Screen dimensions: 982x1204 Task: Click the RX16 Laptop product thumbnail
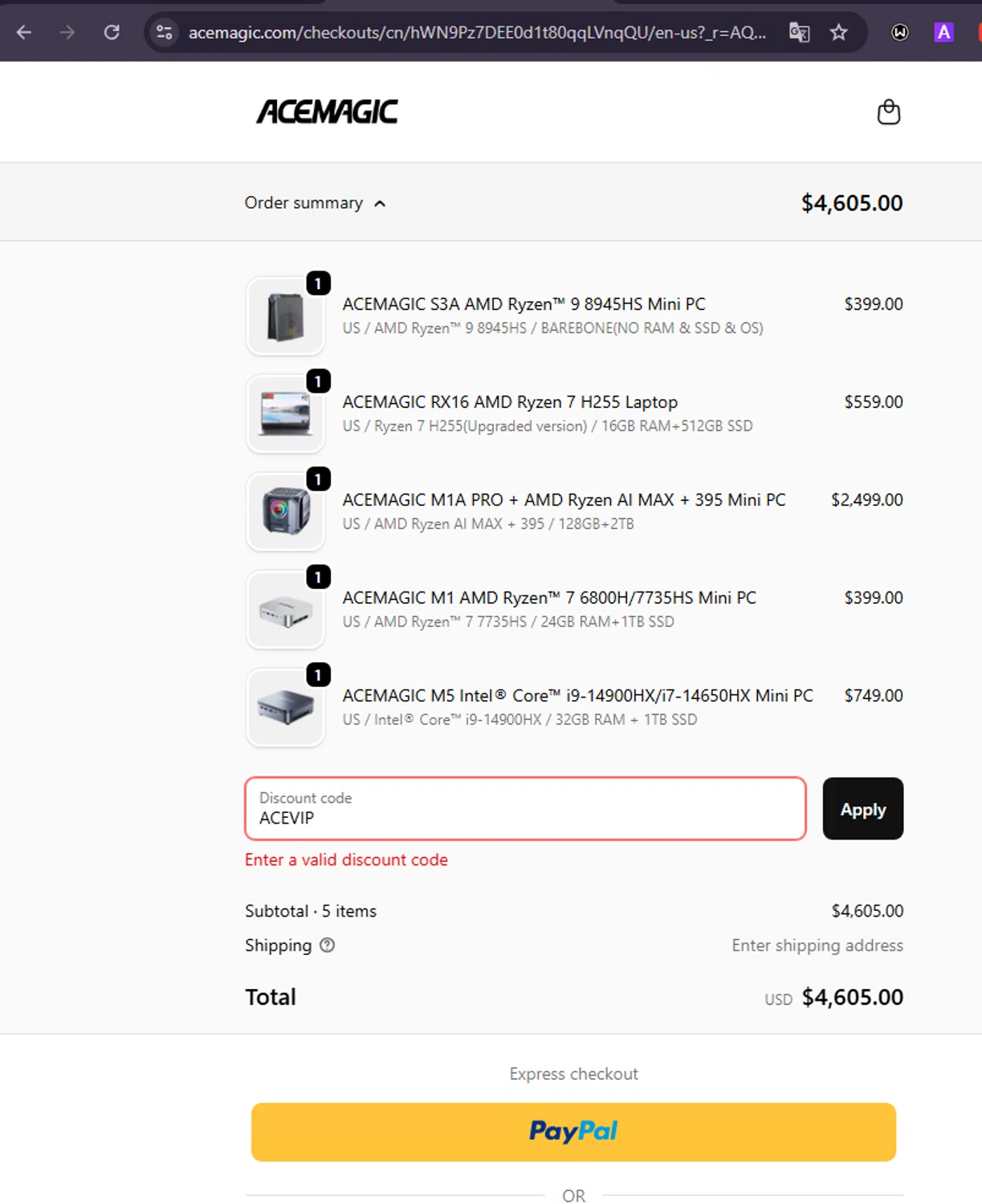(286, 414)
